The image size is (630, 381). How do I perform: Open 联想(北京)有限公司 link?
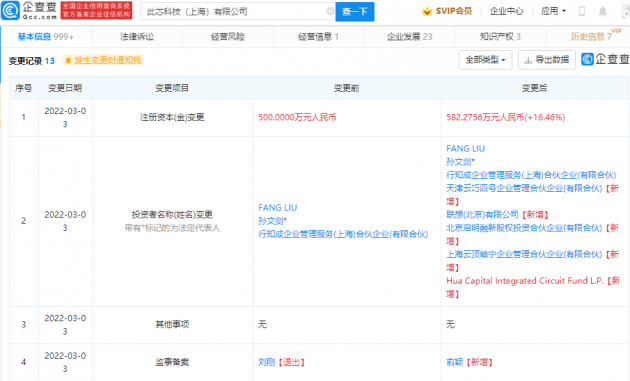(x=483, y=215)
